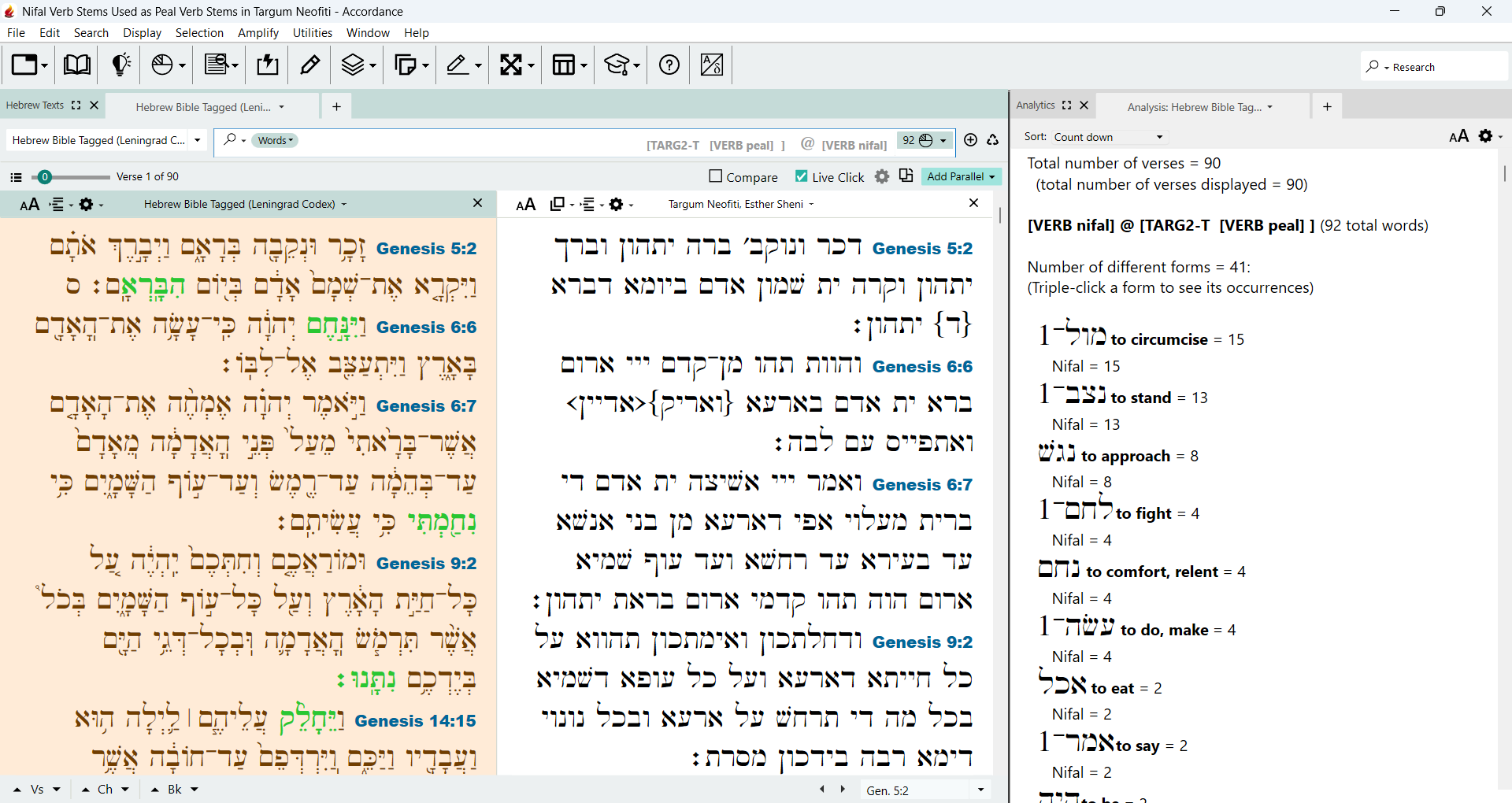
Task: Click the pencil edit notes icon
Action: tap(310, 65)
